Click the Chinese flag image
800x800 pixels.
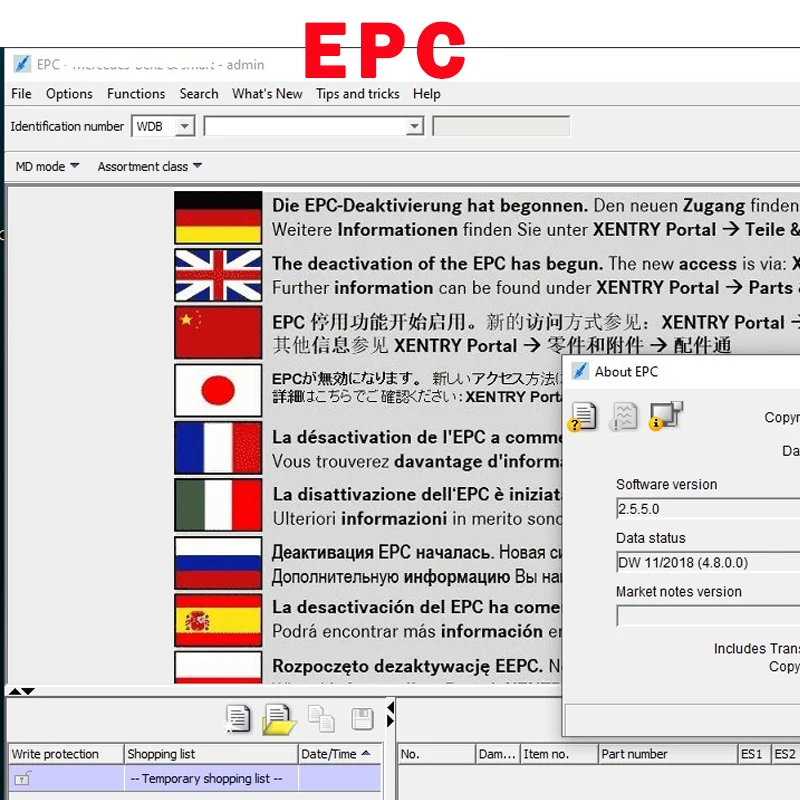pyautogui.click(x=218, y=332)
